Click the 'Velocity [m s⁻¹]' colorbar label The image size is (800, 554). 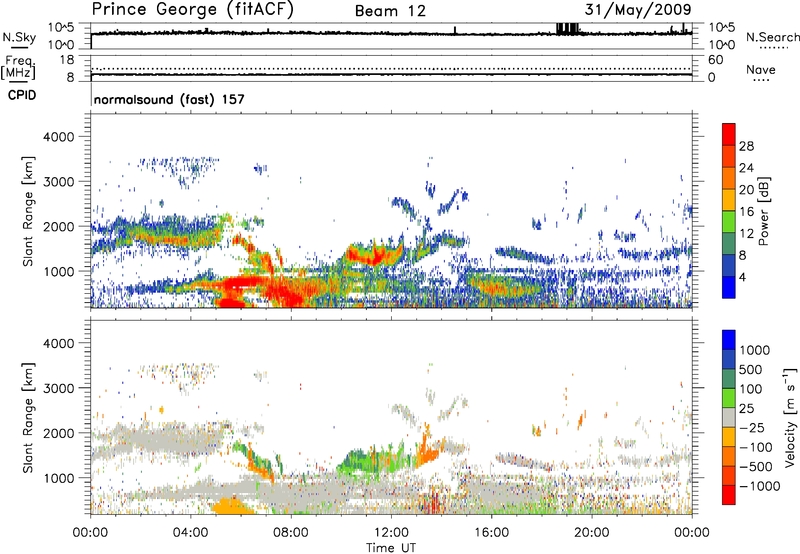pos(790,417)
